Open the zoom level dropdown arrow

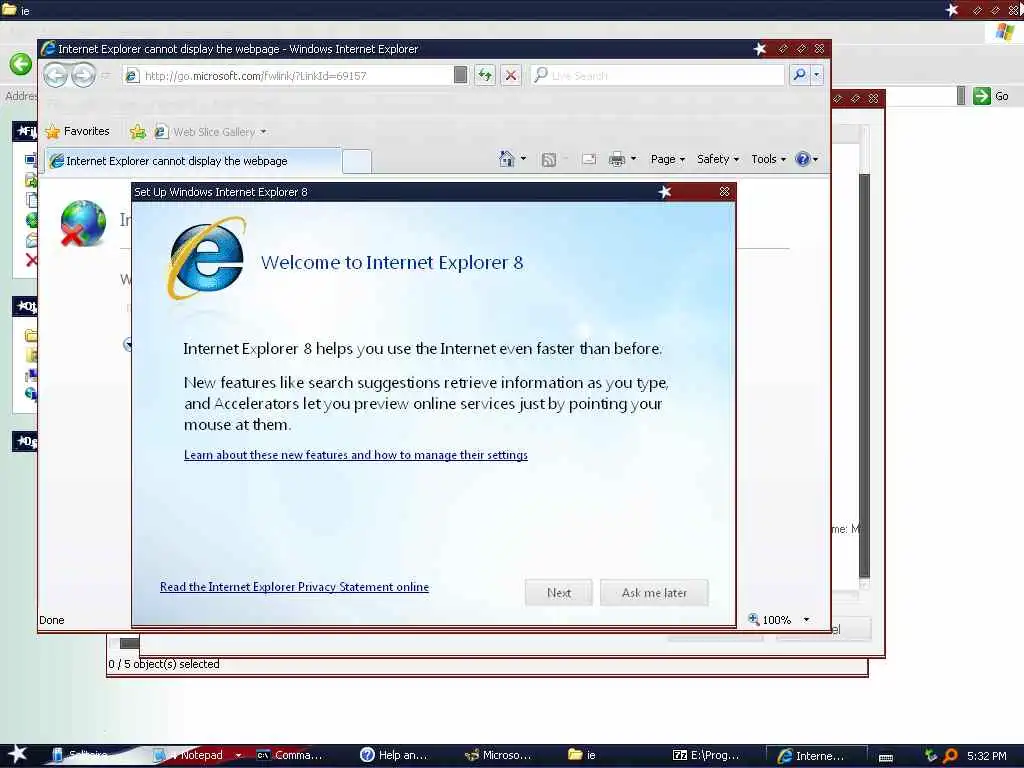coord(807,620)
